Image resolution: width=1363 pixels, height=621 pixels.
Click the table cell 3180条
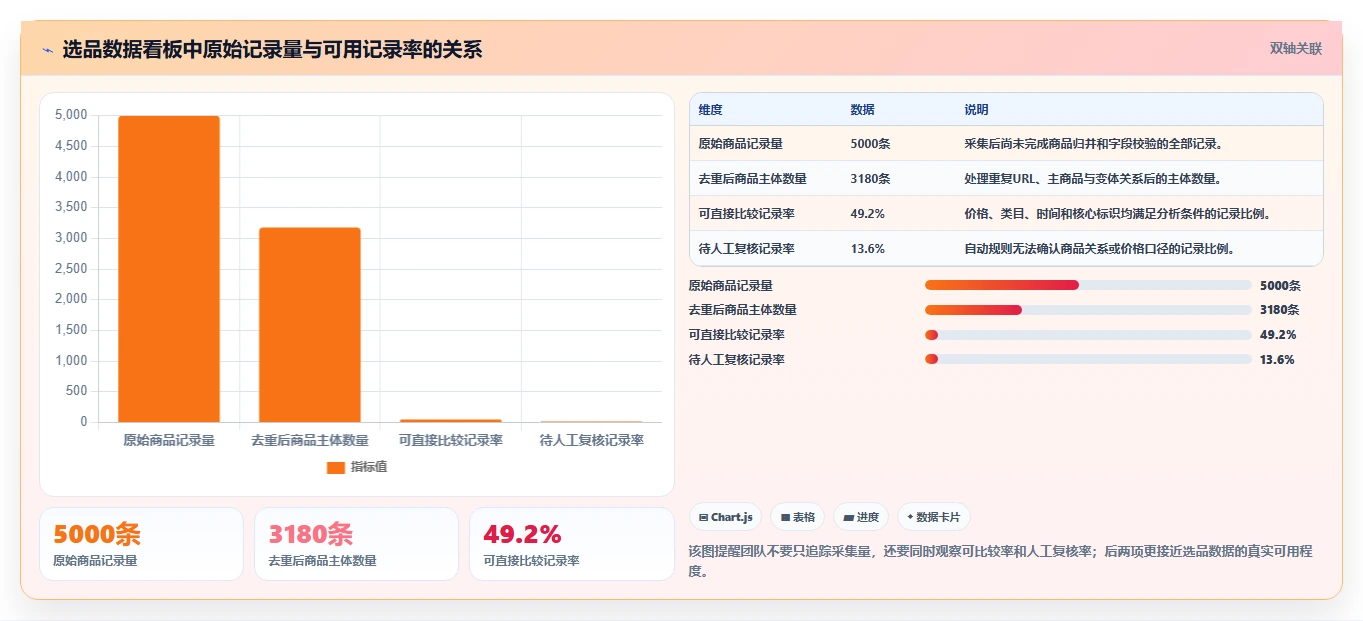tap(870, 178)
